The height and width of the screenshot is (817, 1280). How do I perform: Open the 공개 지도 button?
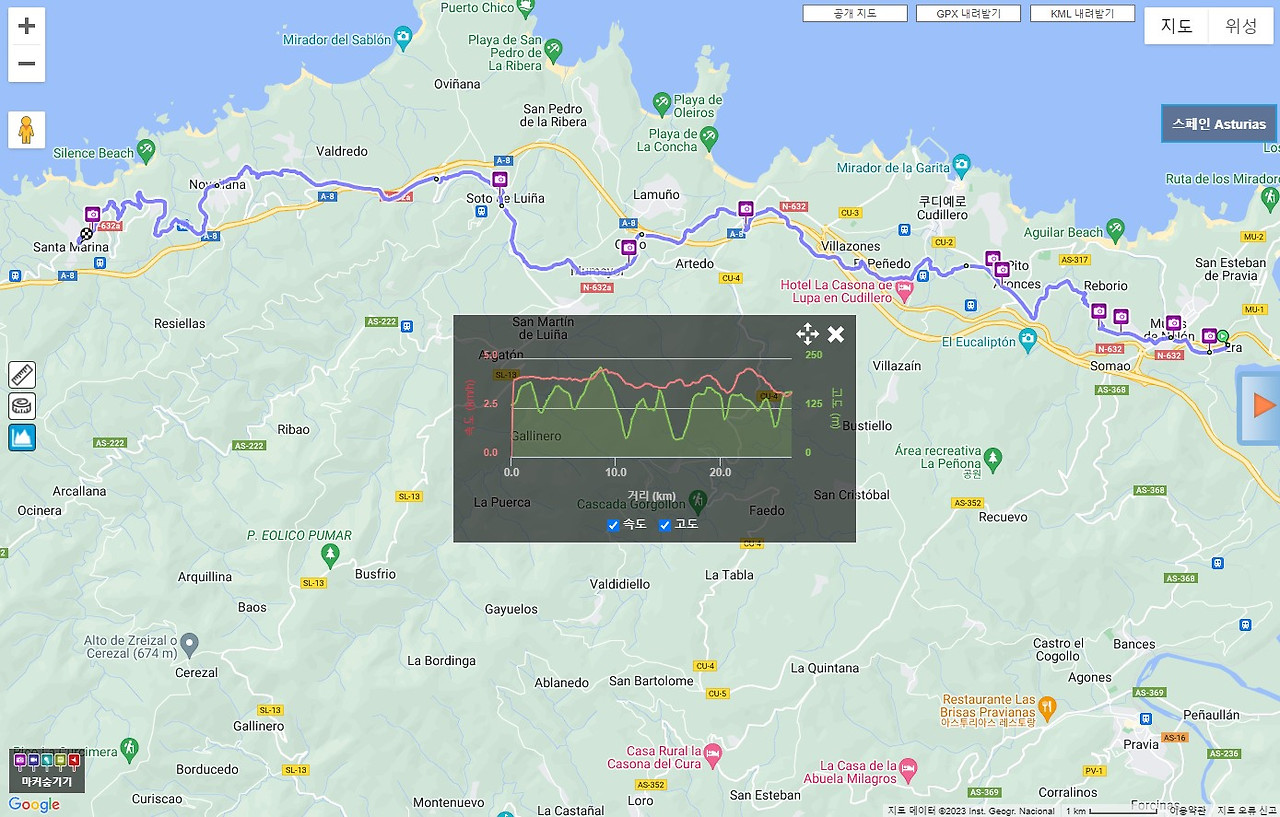pyautogui.click(x=855, y=14)
